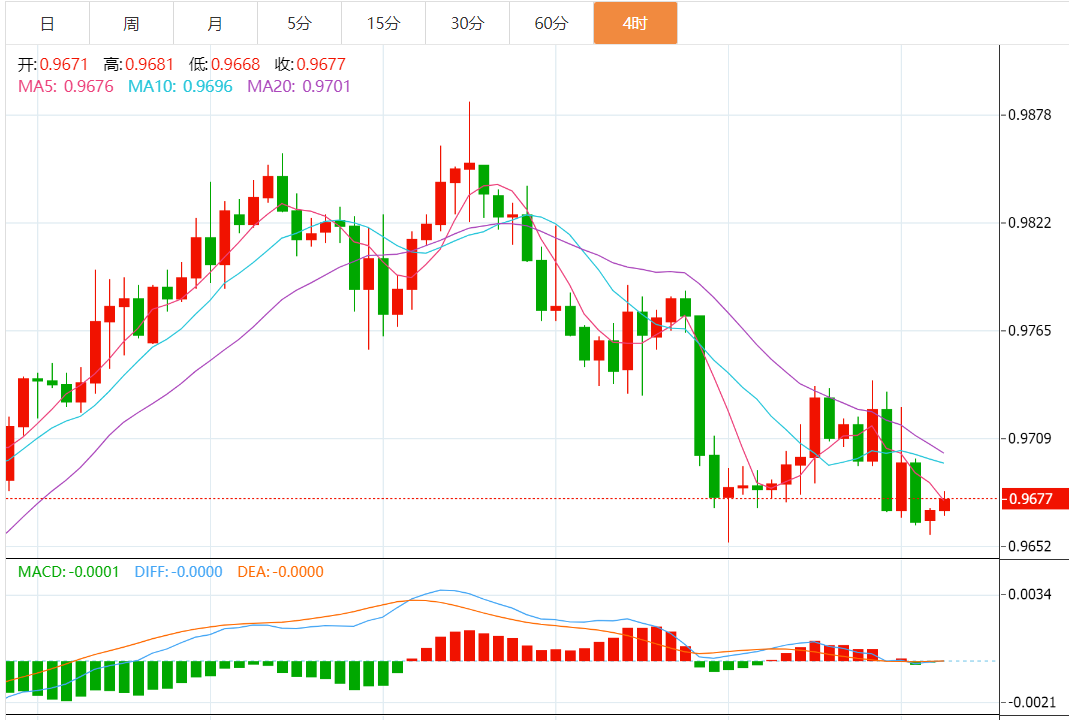The width and height of the screenshot is (1069, 720).
Task: Click the 低:0.9668 low price readout
Action: click(x=224, y=64)
